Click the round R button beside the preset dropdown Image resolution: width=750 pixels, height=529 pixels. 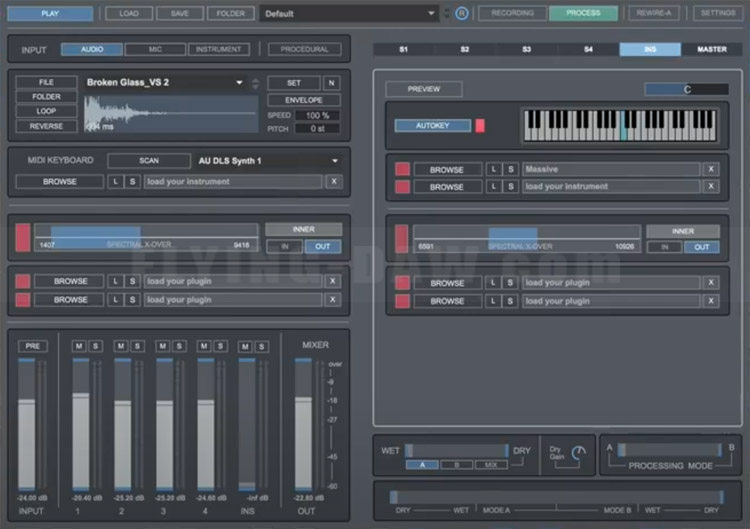point(461,13)
